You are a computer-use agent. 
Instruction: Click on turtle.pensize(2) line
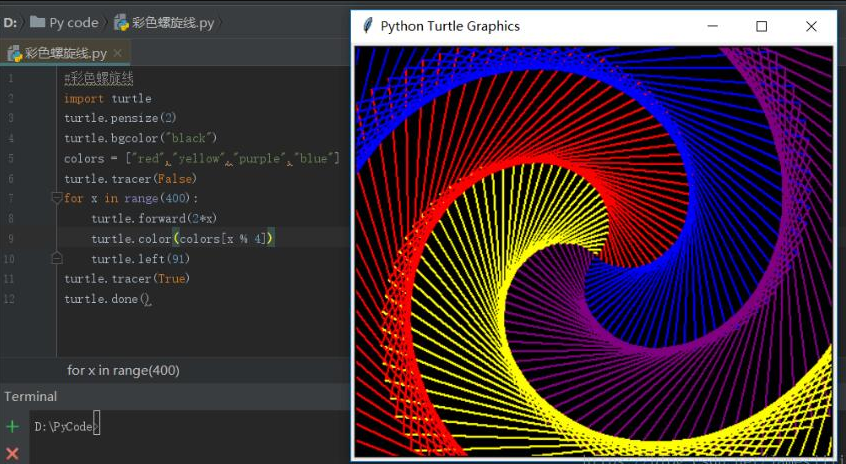[x=120, y=118]
